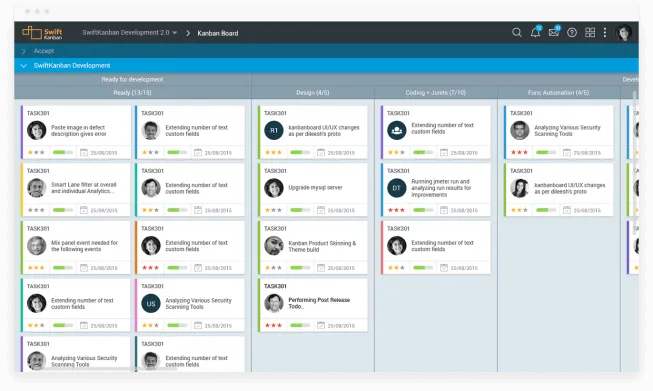This screenshot has width=653, height=391.
Task: Click the owner photo on Performing Post Release card
Action: [x=274, y=303]
